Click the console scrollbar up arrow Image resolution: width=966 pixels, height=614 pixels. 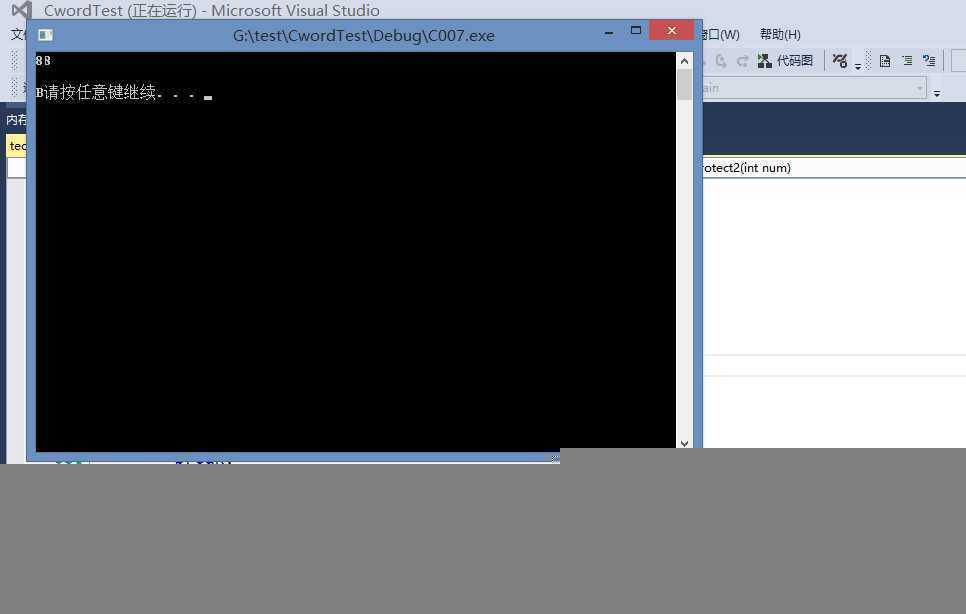tap(684, 61)
